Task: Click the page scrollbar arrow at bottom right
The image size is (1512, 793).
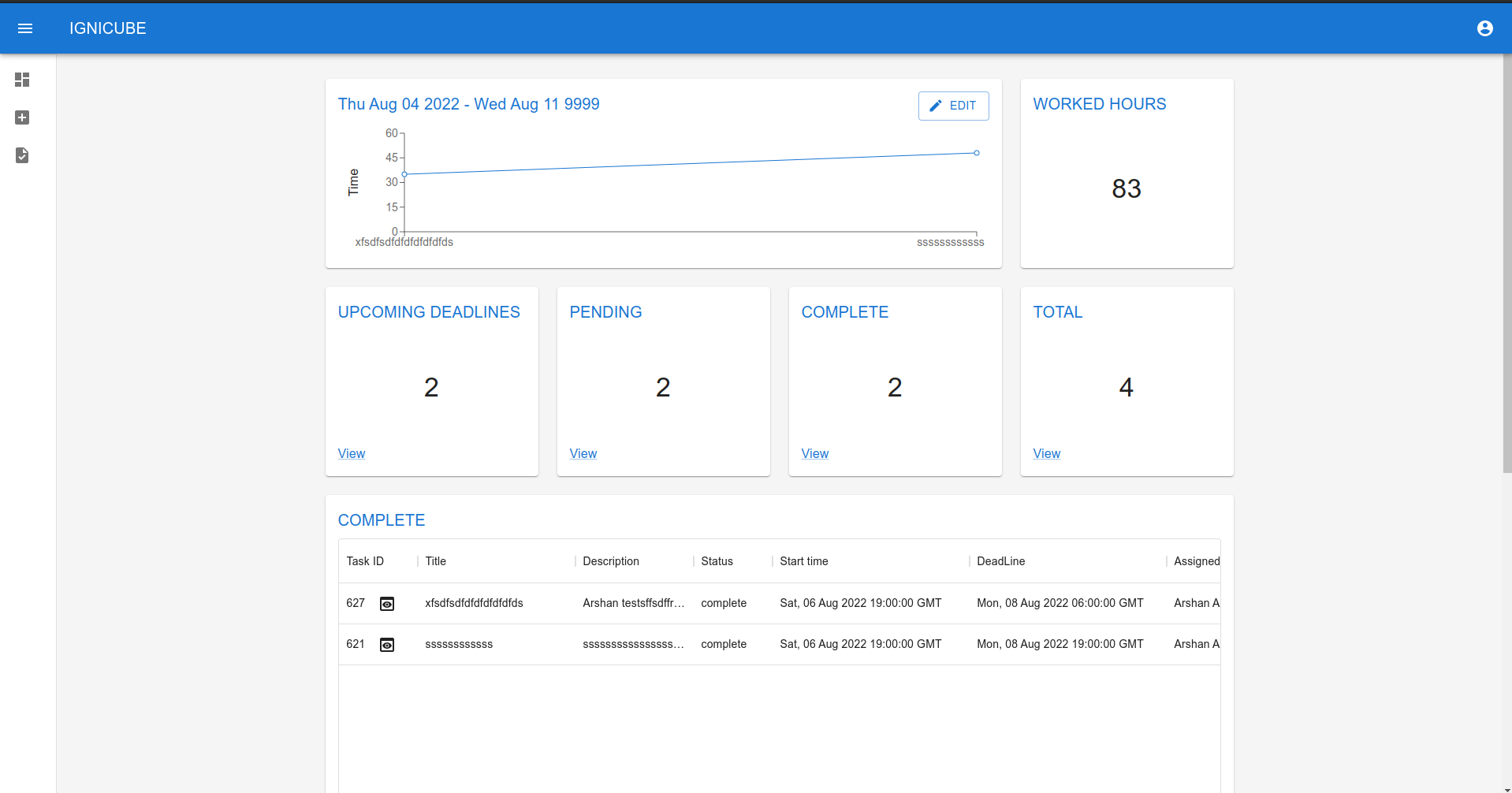Action: [1506, 787]
